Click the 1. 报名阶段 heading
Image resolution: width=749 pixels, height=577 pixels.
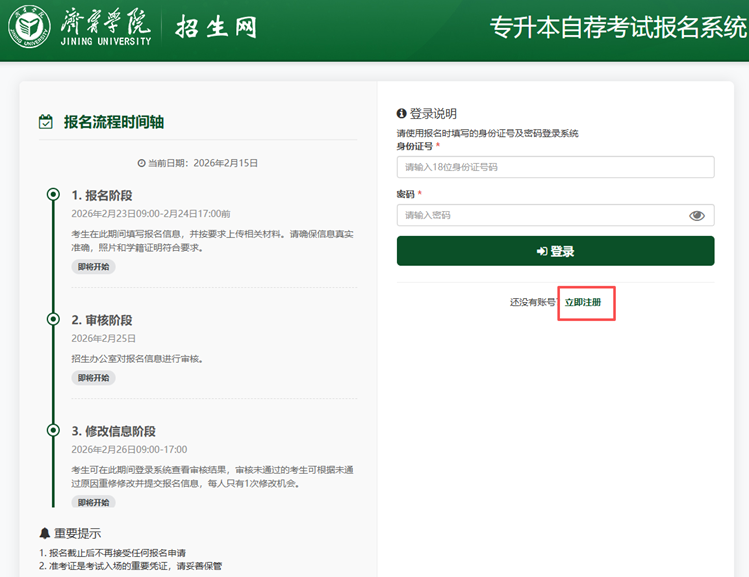point(102,195)
